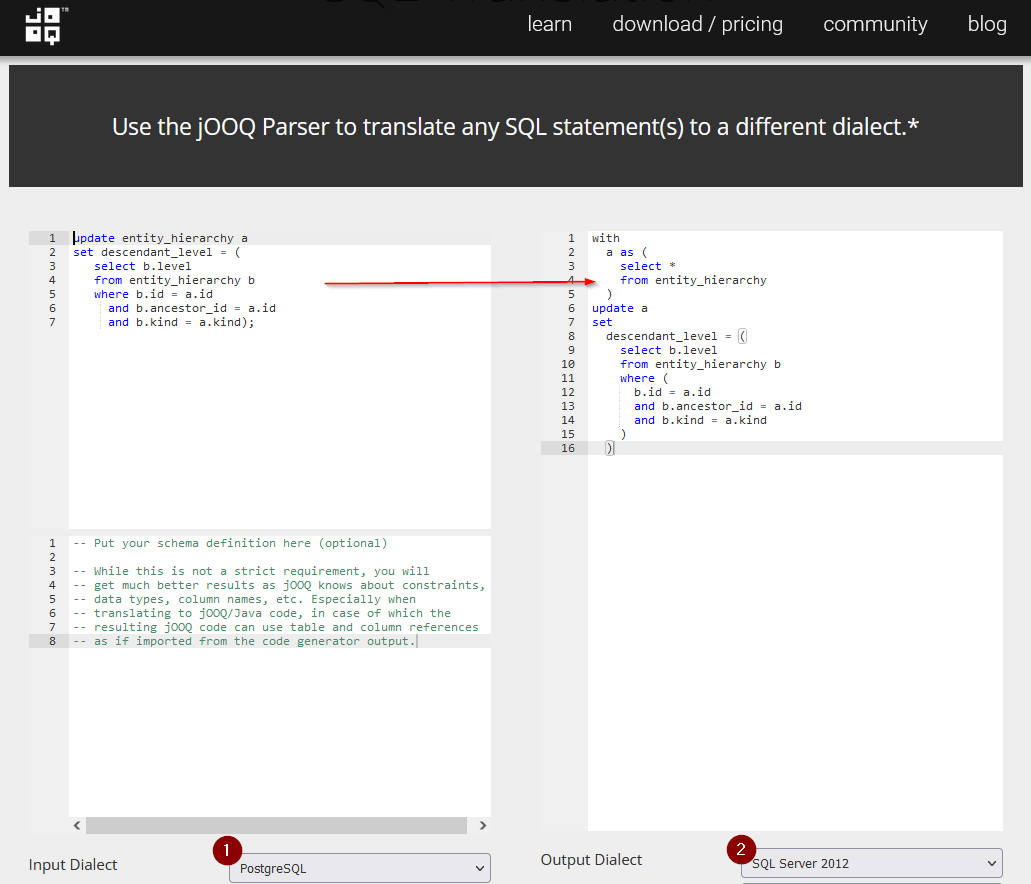Navigate to the blog page
1031x884 pixels.
(x=987, y=24)
